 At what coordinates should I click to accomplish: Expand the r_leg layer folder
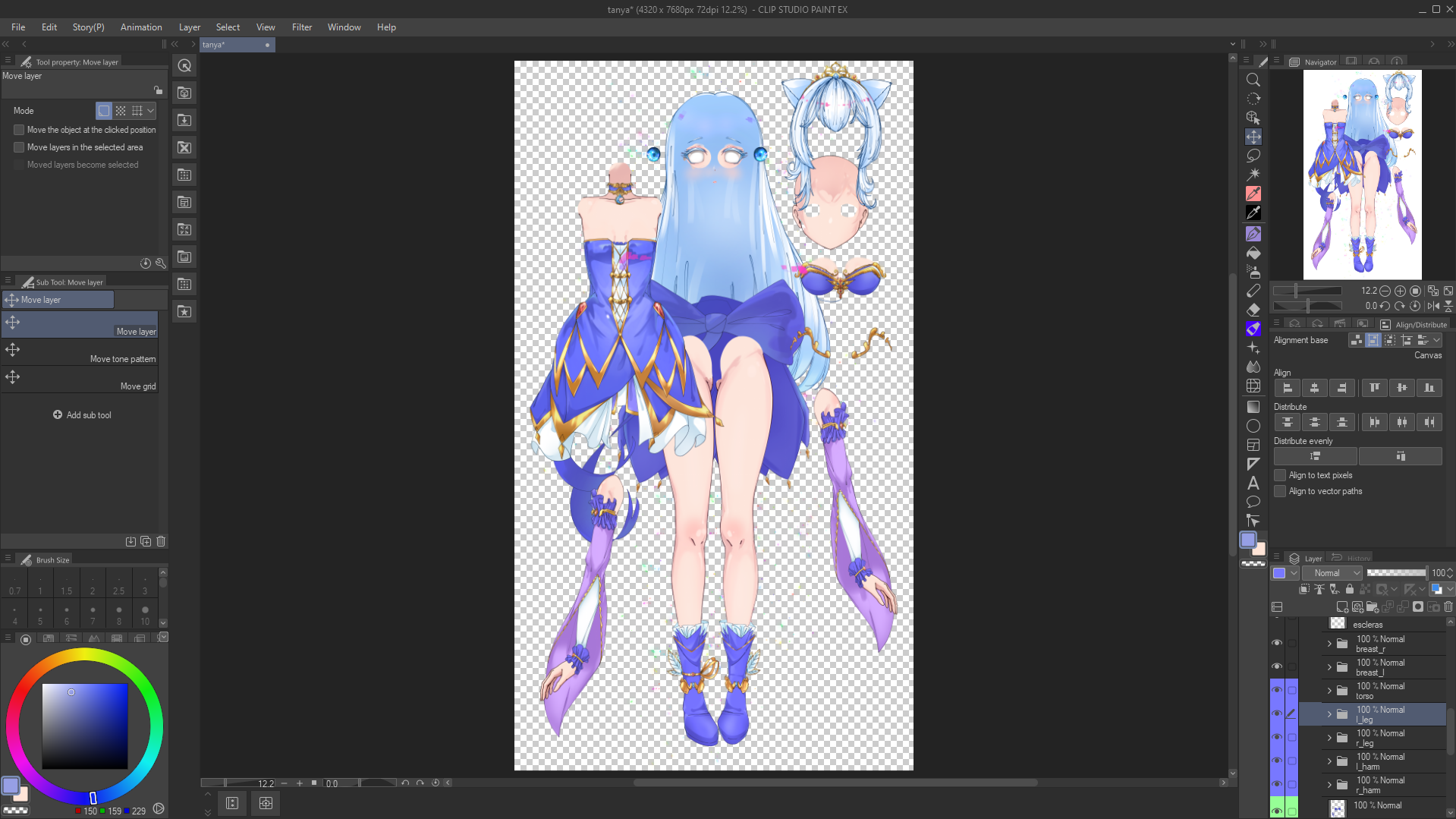(1329, 738)
